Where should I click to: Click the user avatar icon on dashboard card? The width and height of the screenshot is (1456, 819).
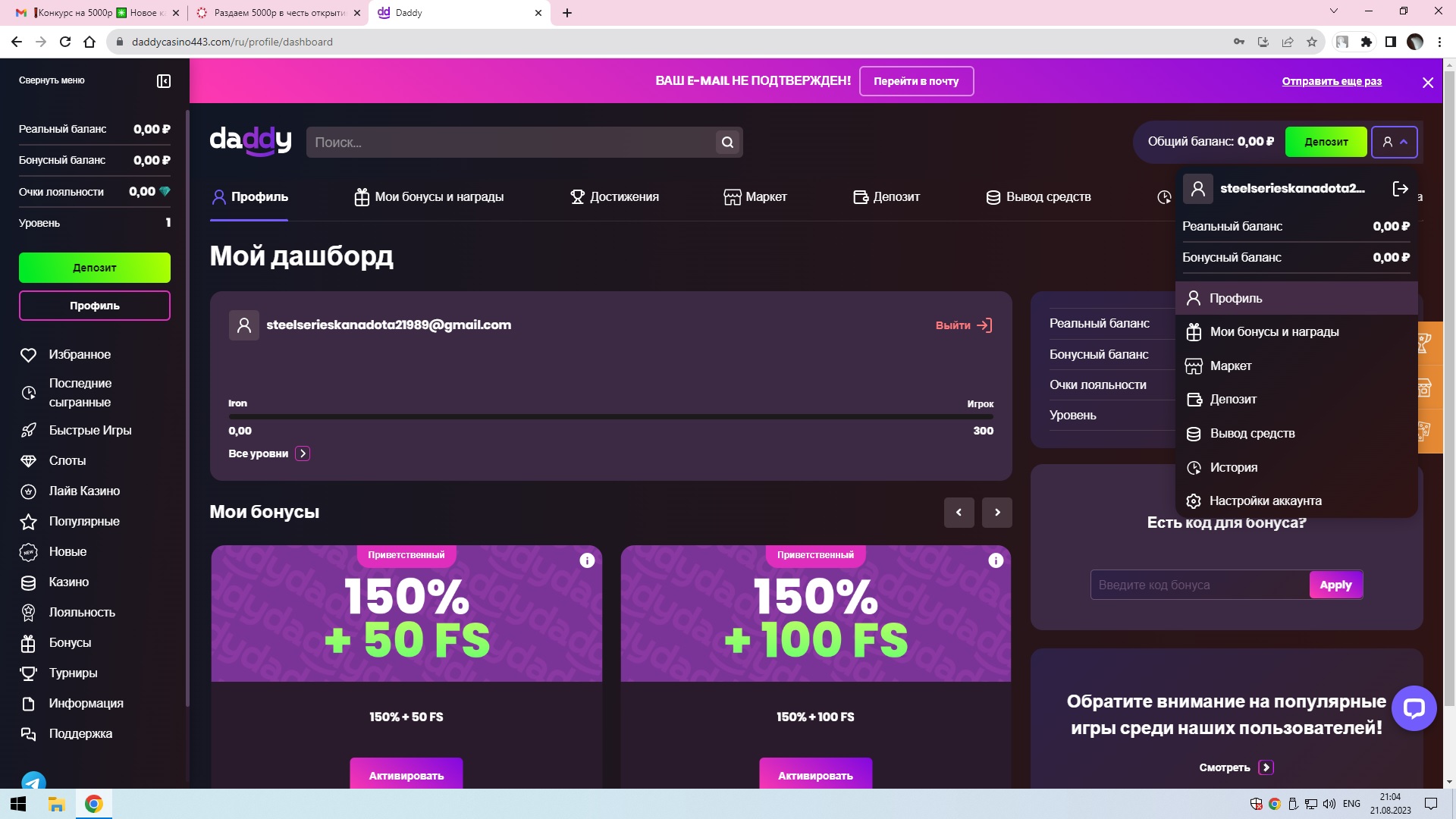click(244, 325)
